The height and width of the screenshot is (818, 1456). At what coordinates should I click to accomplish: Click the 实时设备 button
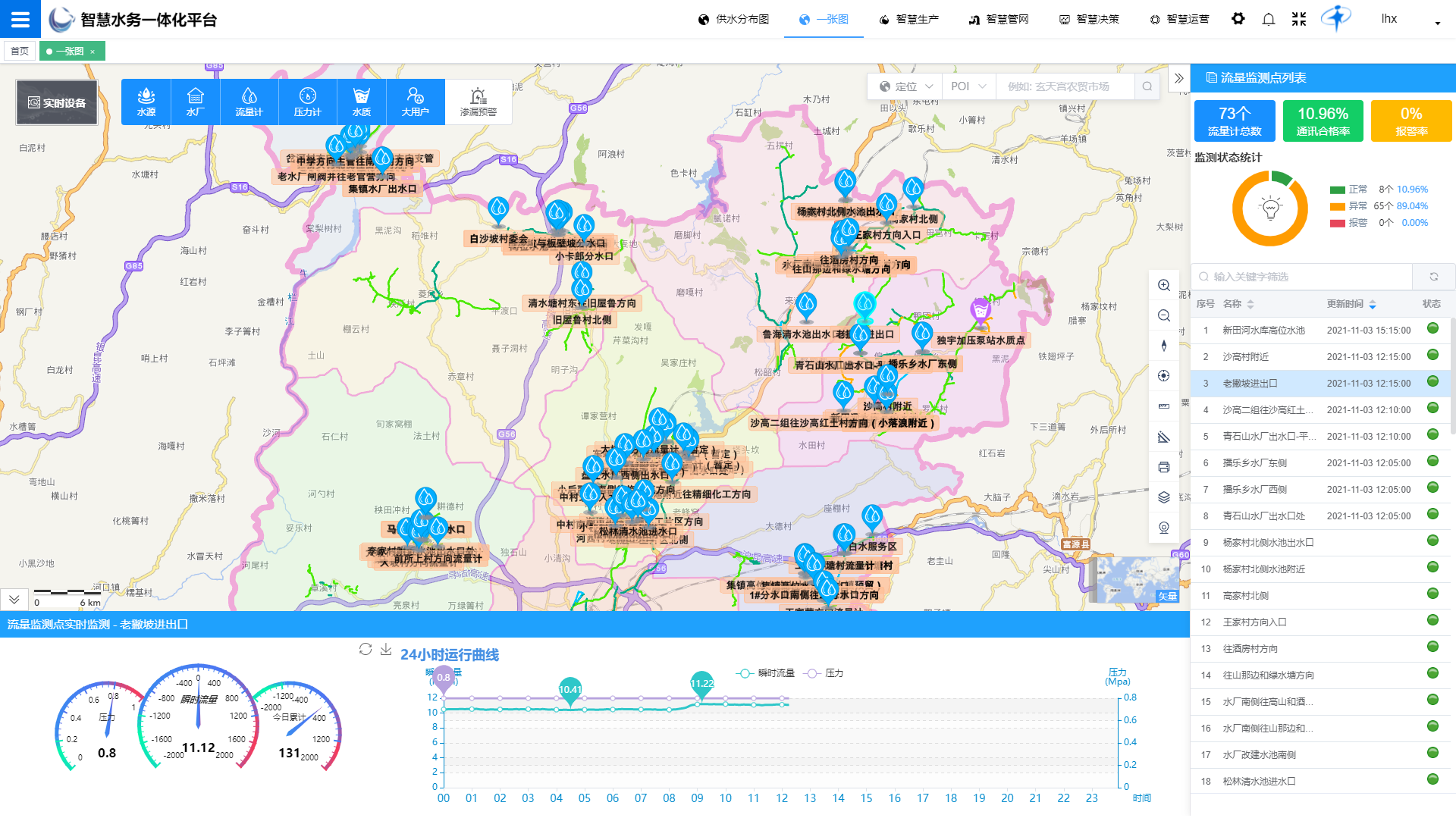(x=57, y=102)
